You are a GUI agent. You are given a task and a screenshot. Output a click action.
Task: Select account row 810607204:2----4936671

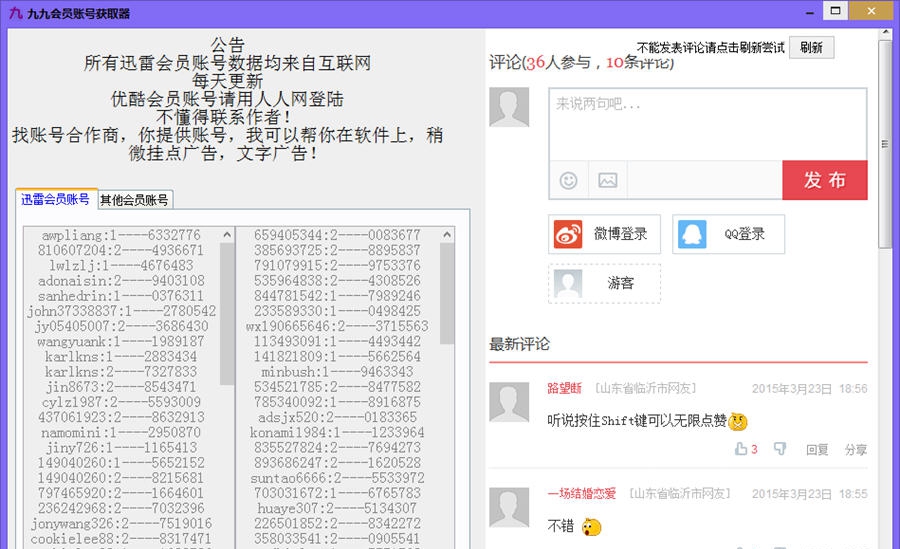[121, 250]
